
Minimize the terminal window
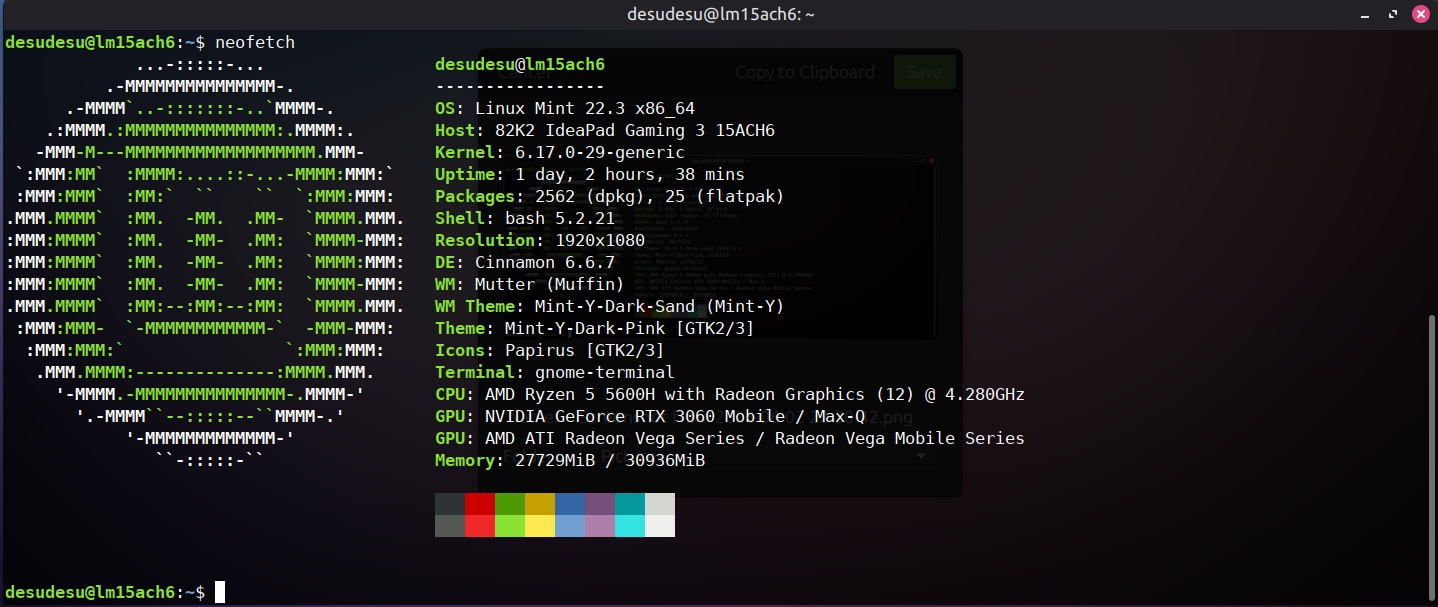pos(1365,14)
